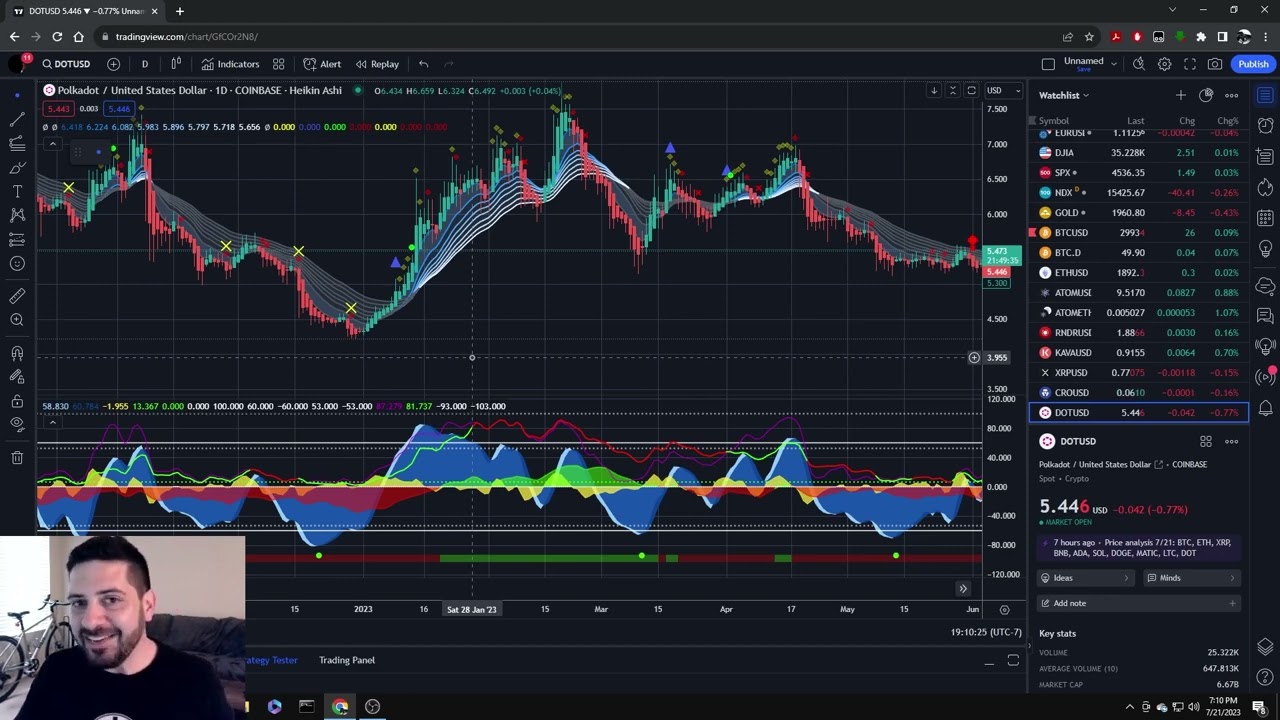Select the text annotation tool
Viewport: 1280px width, 720px height.
[17, 191]
